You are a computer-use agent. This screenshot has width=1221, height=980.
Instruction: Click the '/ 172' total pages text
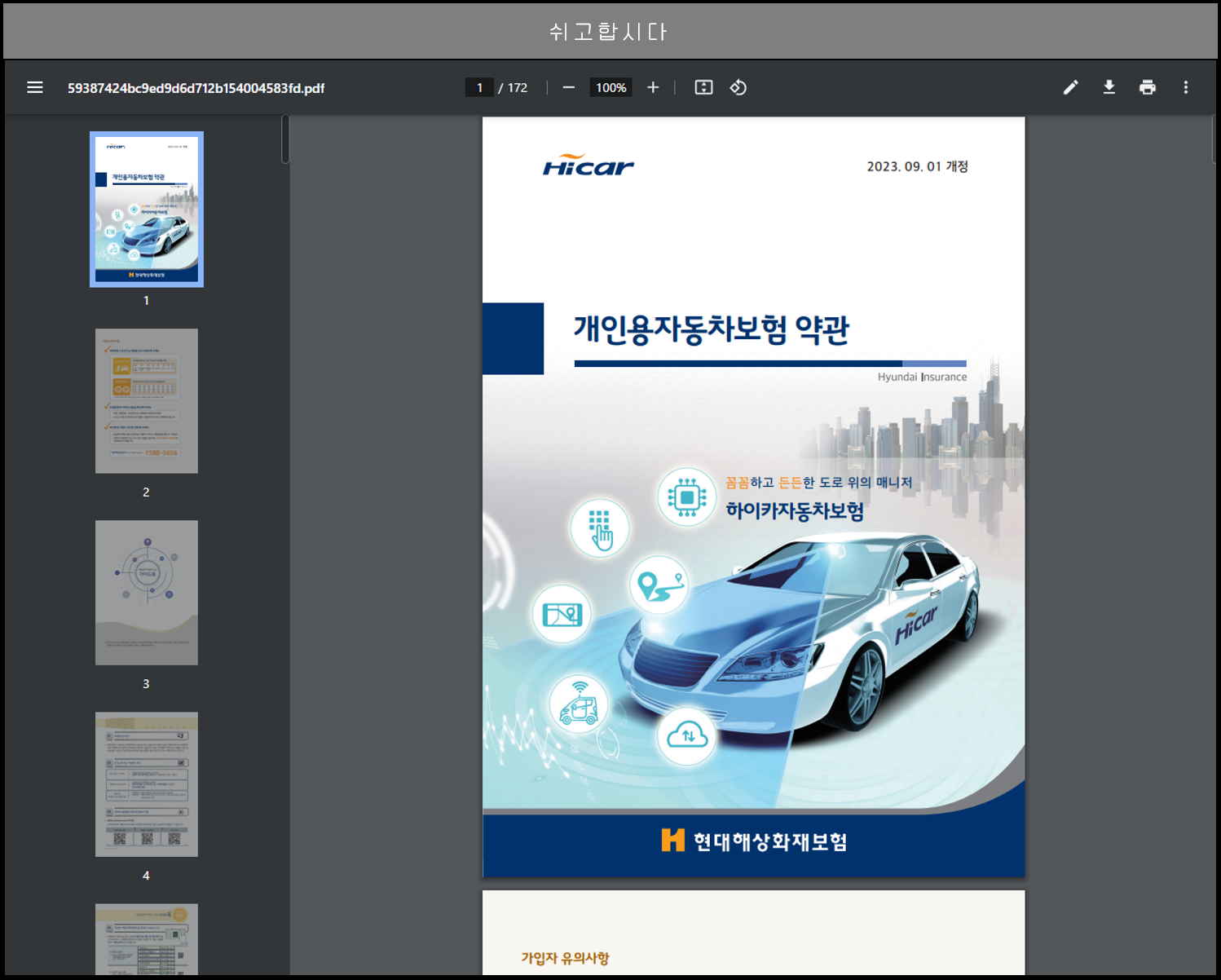[x=514, y=87]
